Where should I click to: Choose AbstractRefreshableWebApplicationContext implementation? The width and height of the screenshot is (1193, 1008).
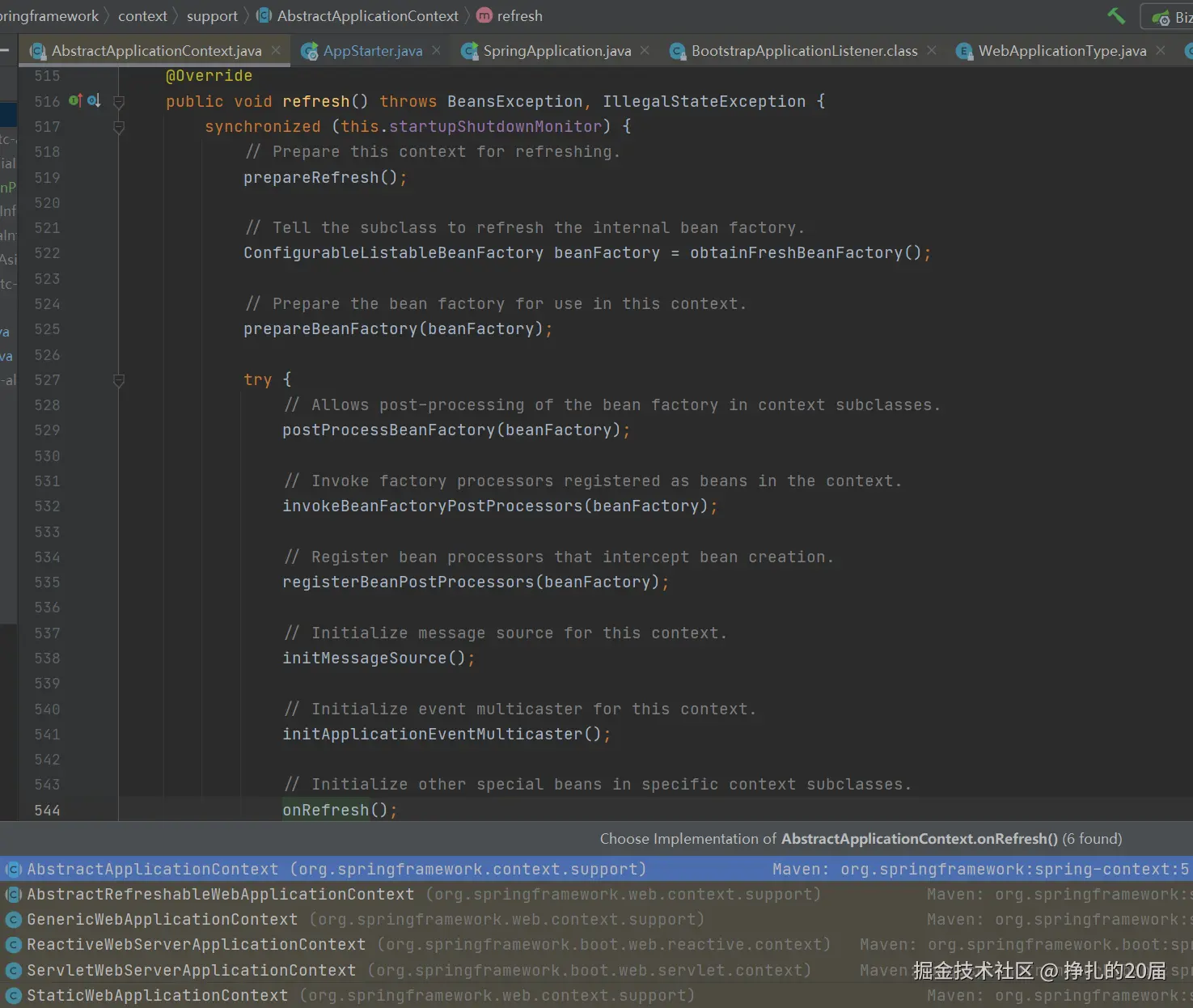[x=596, y=894]
